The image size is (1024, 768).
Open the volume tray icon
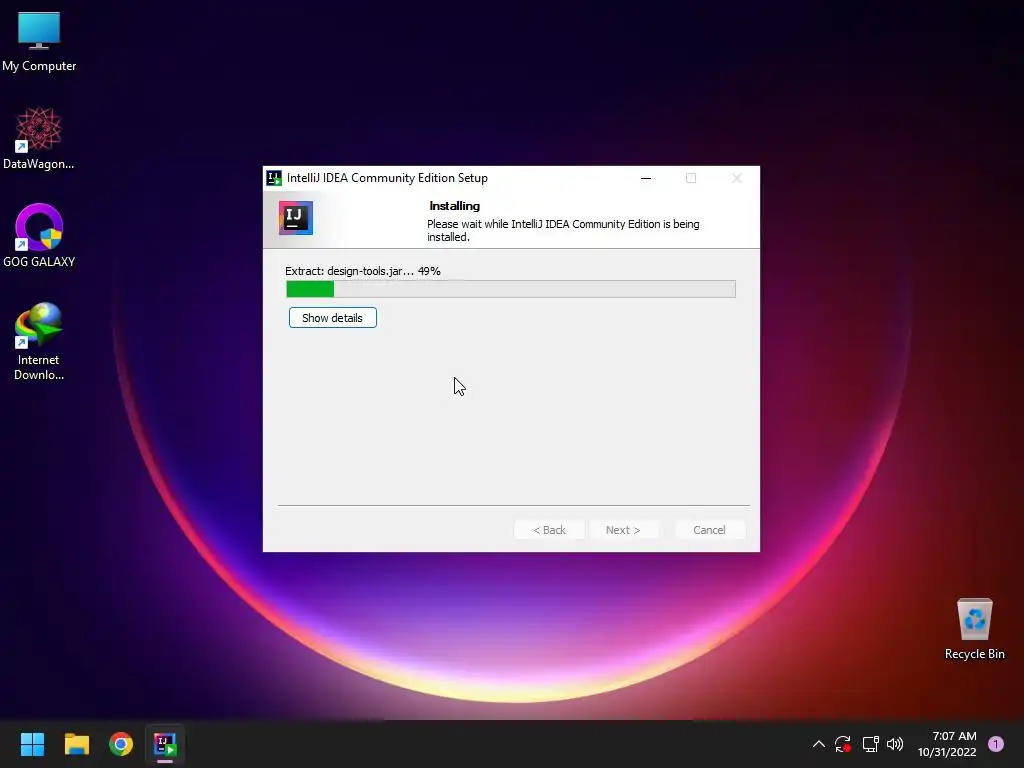click(895, 744)
